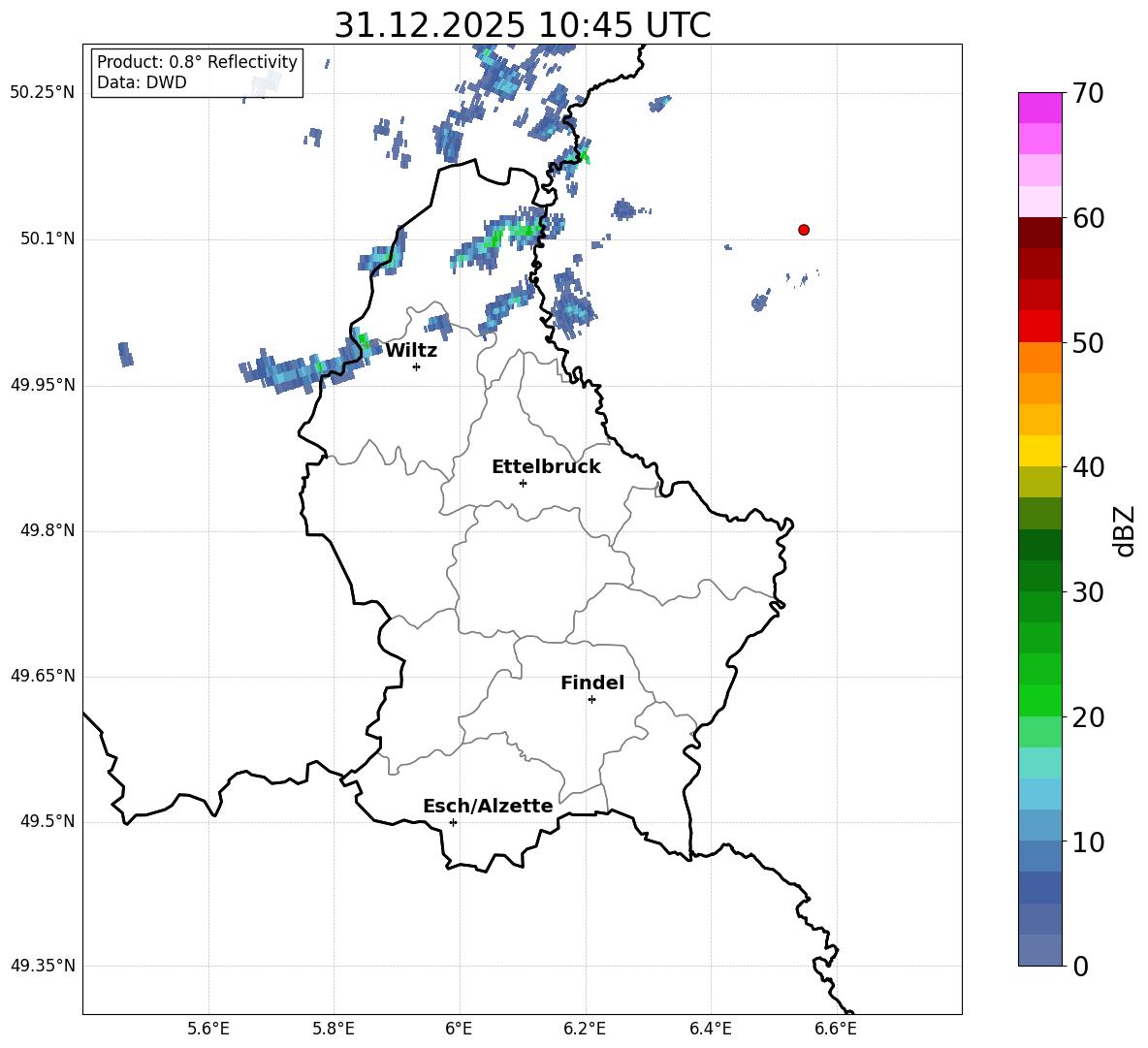Click the light blue colorbar swatch above 10
The image size is (1148, 1048).
pos(1039,826)
